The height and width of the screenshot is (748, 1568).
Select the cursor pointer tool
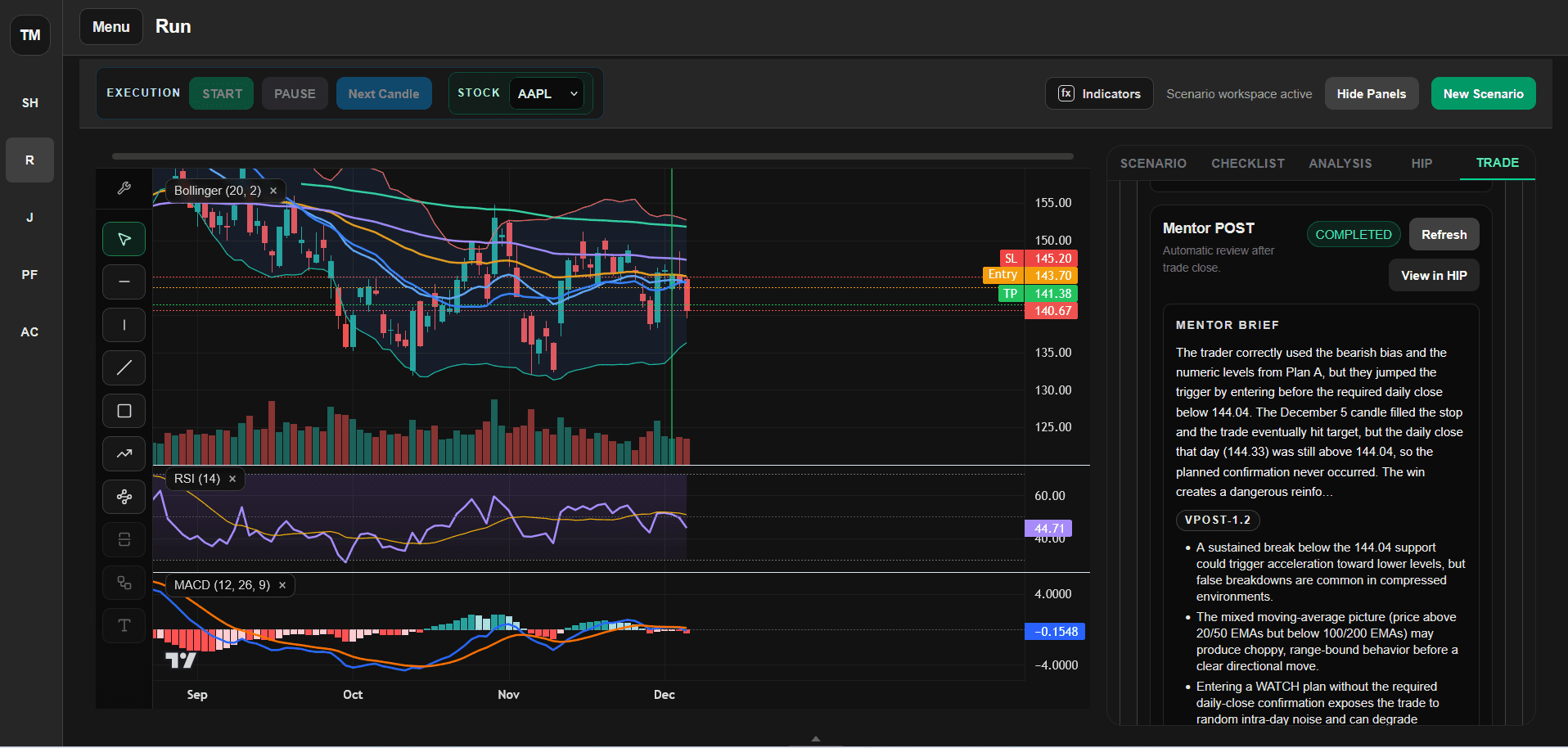124,239
